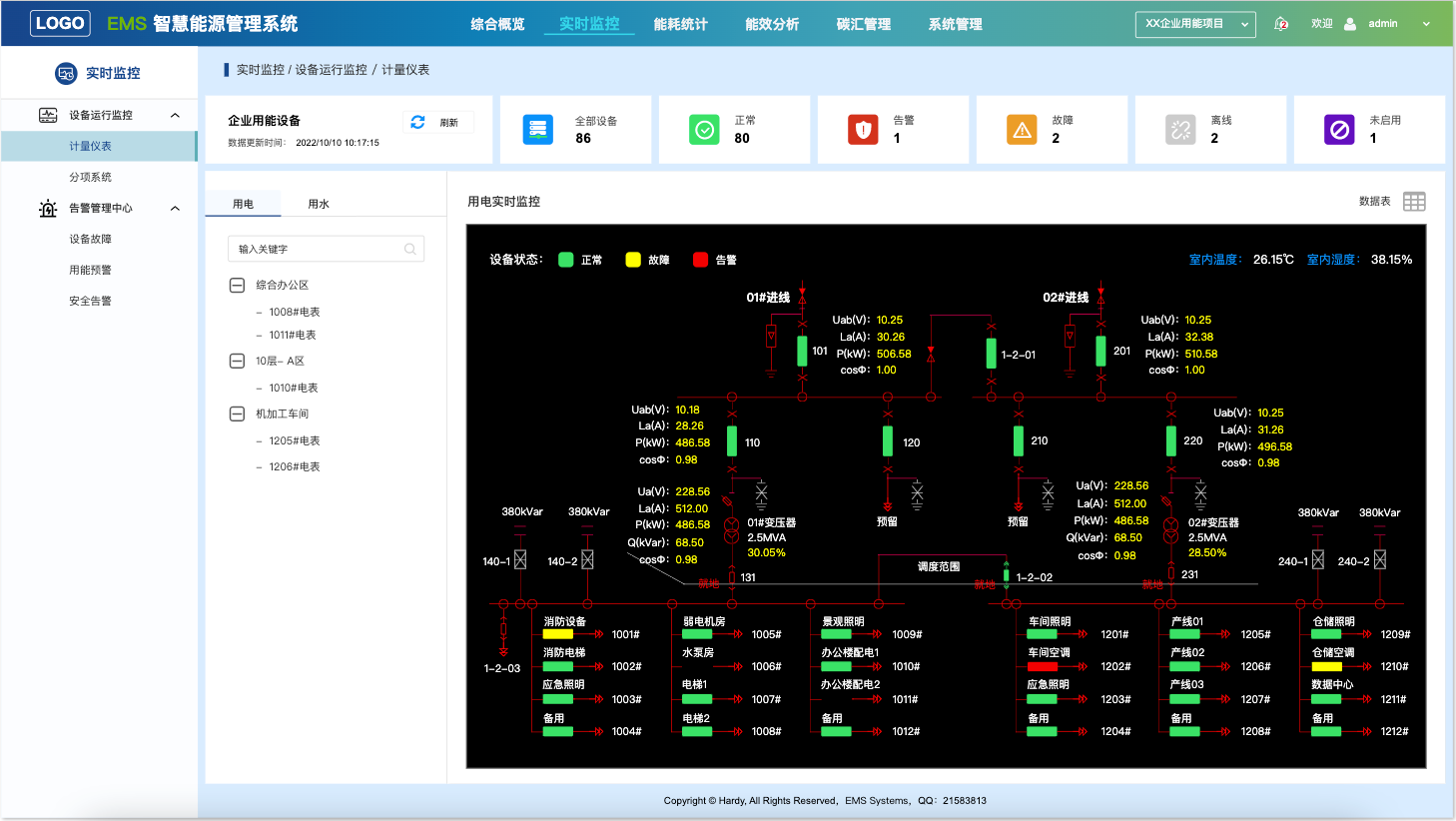Open the 综合概览 top menu
The width and height of the screenshot is (1456, 821).
click(x=497, y=24)
